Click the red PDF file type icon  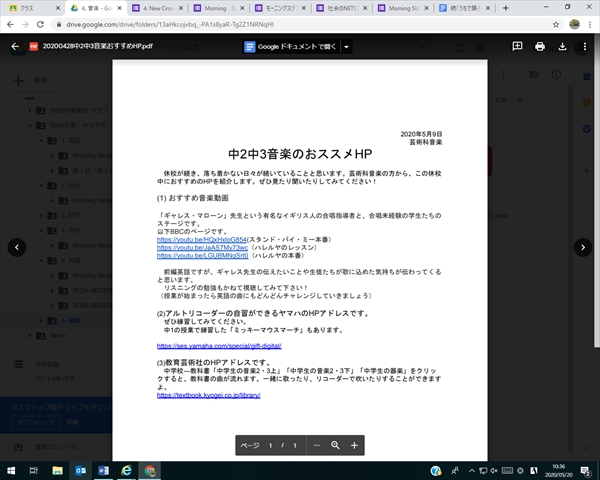click(x=34, y=46)
